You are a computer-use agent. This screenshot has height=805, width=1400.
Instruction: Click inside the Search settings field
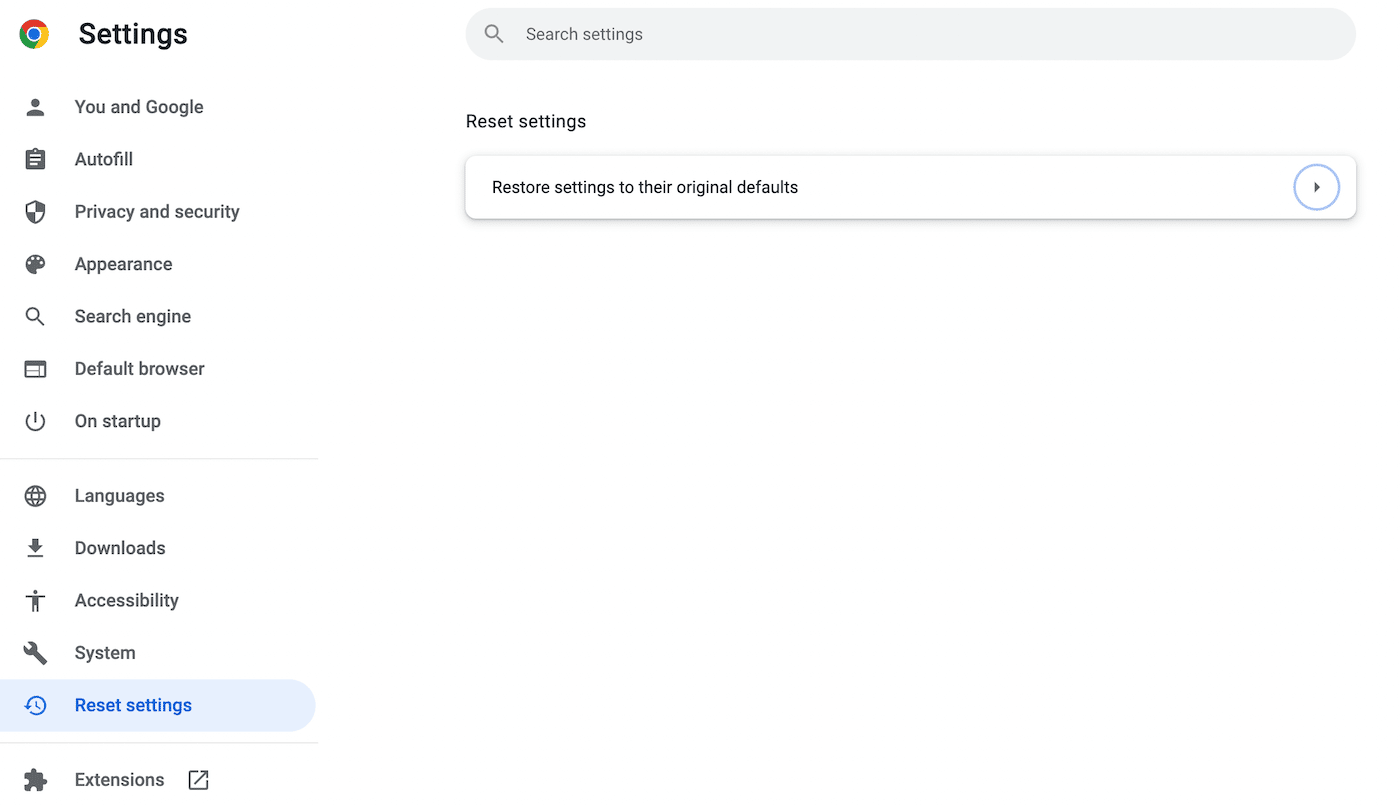tap(909, 33)
